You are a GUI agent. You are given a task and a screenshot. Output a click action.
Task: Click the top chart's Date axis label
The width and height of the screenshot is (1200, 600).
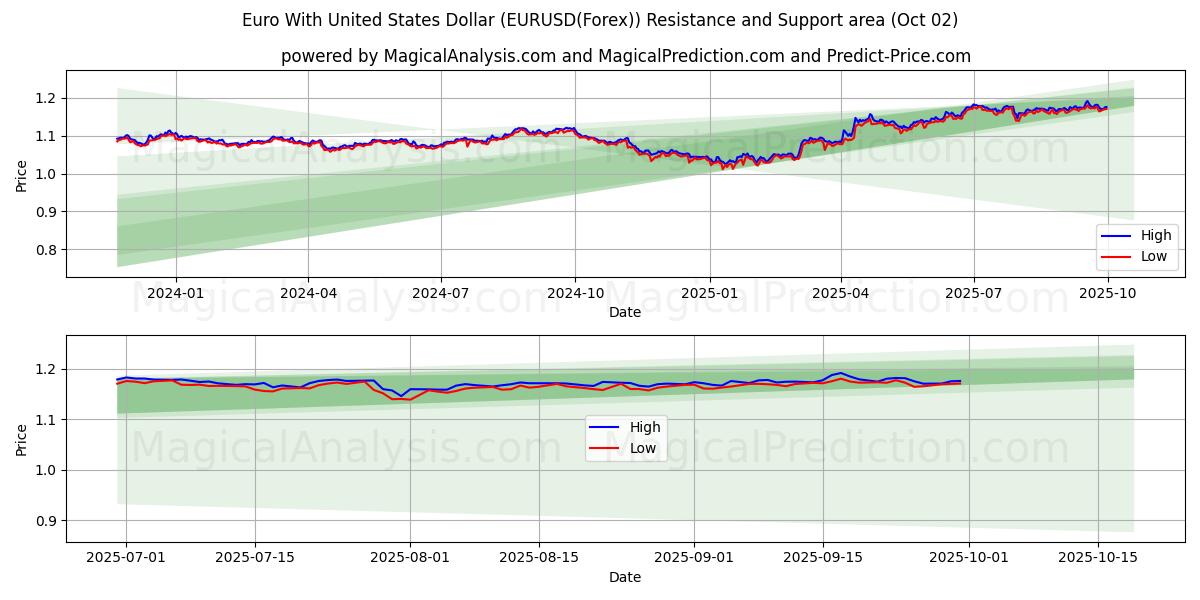point(625,312)
